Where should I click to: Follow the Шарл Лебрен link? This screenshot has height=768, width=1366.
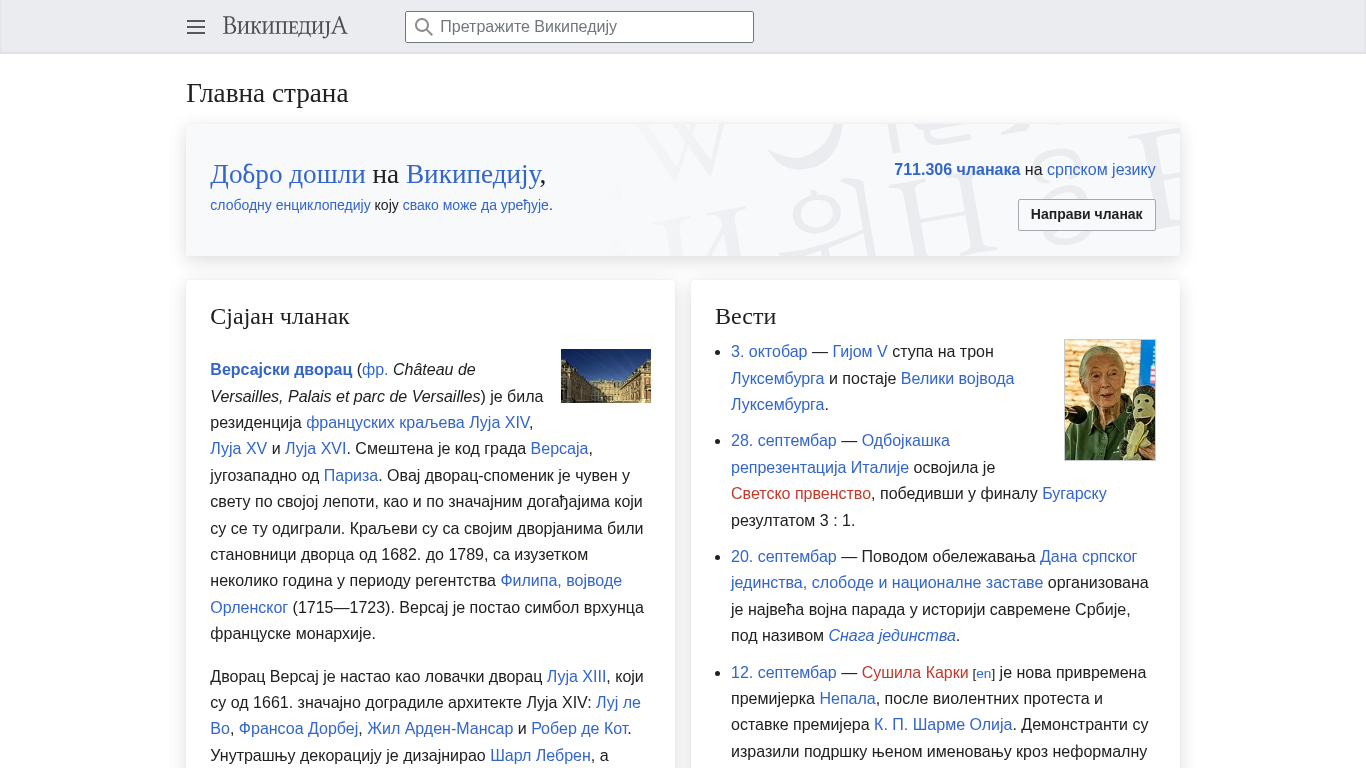(x=540, y=756)
